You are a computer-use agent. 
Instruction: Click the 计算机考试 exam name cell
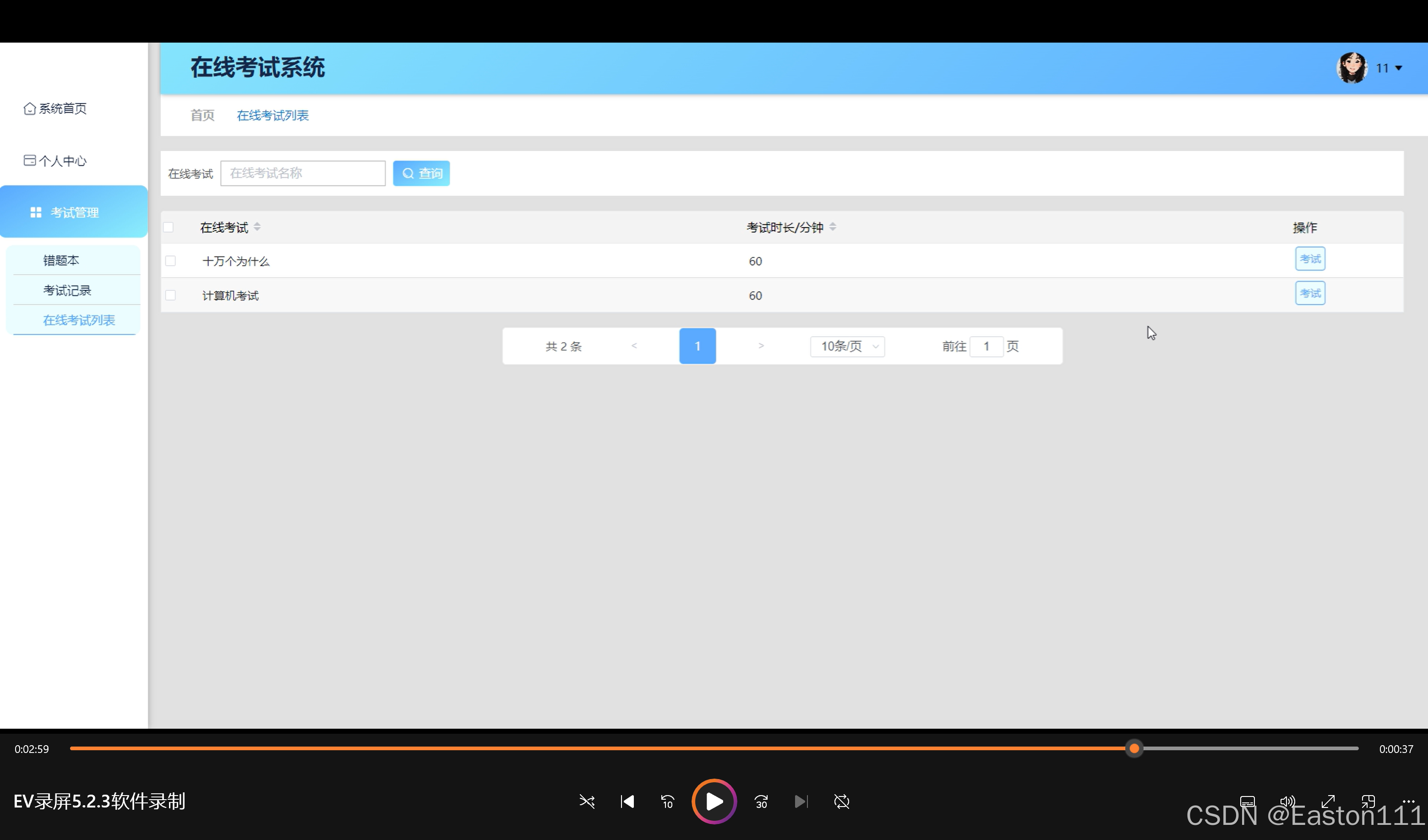point(230,295)
